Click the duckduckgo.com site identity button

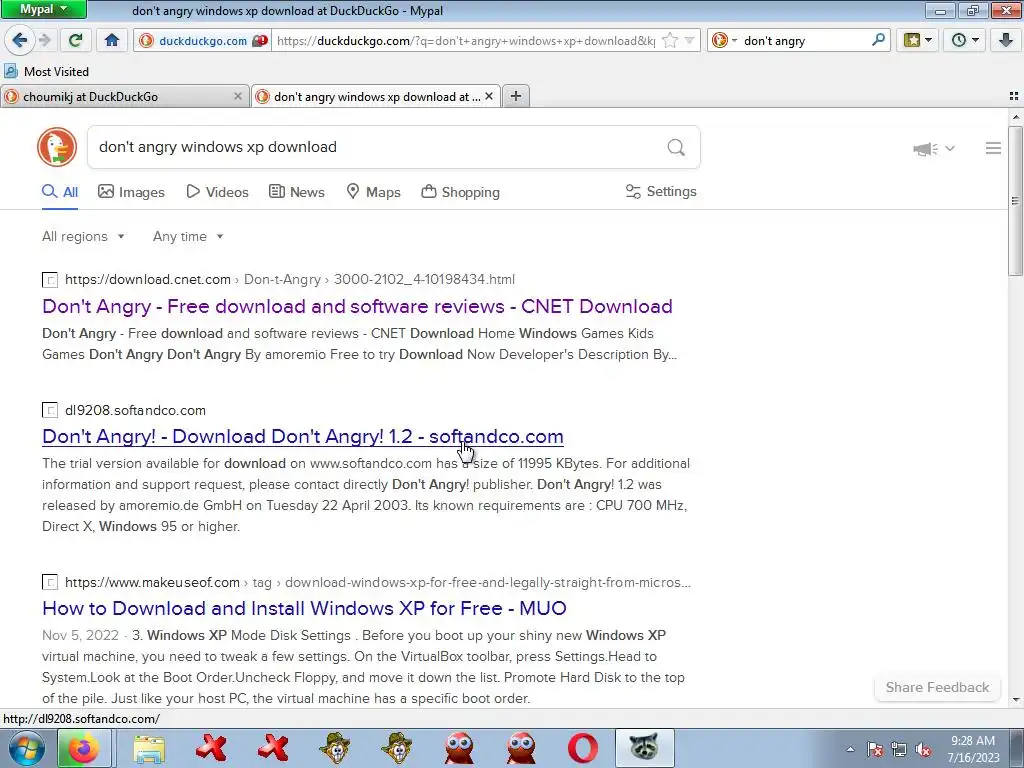[203, 40]
